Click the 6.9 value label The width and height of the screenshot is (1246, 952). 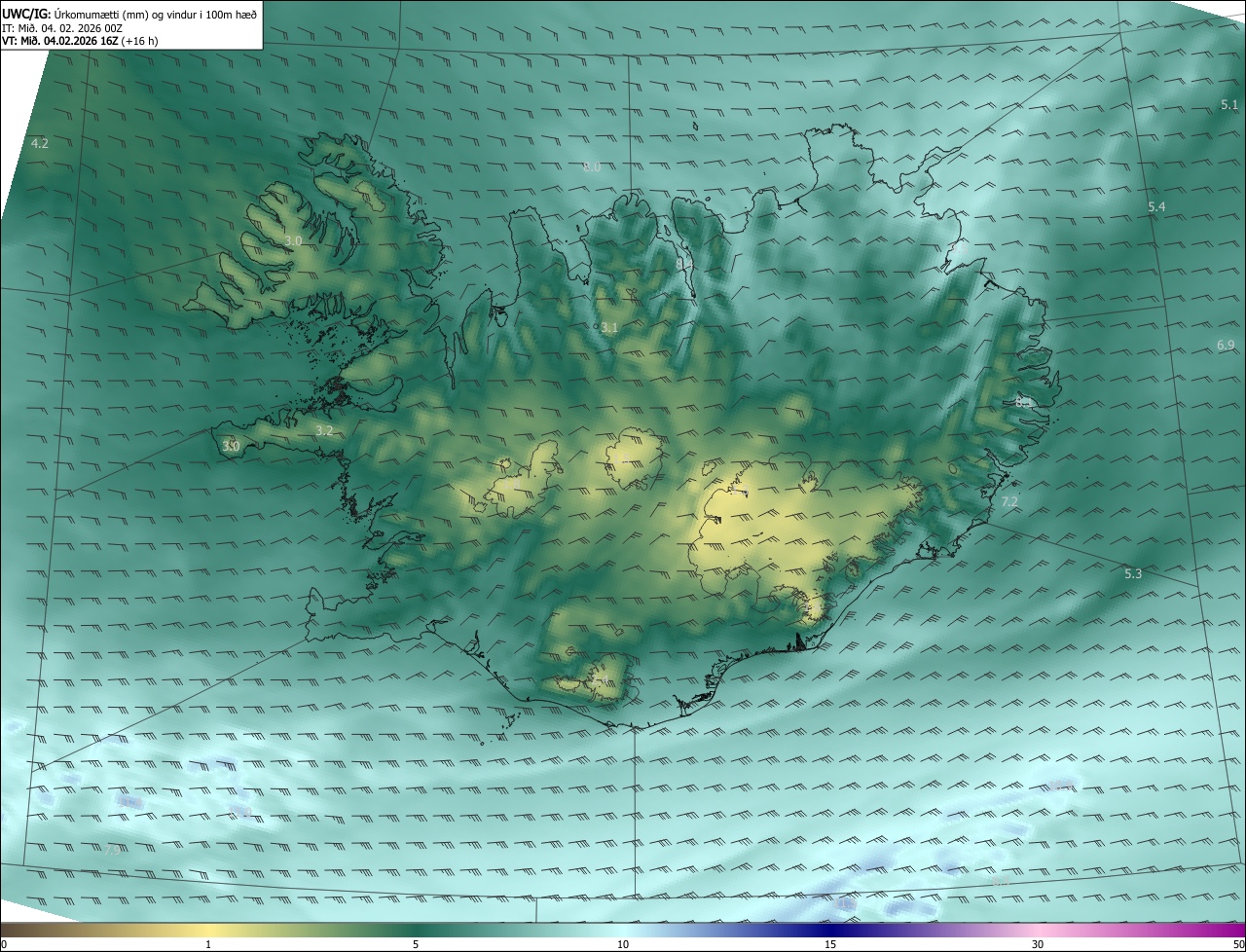click(1226, 346)
